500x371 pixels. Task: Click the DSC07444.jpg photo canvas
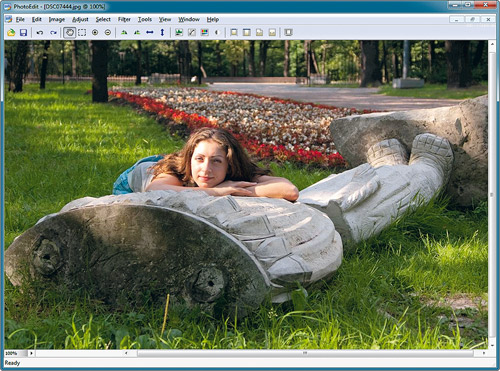(246, 195)
